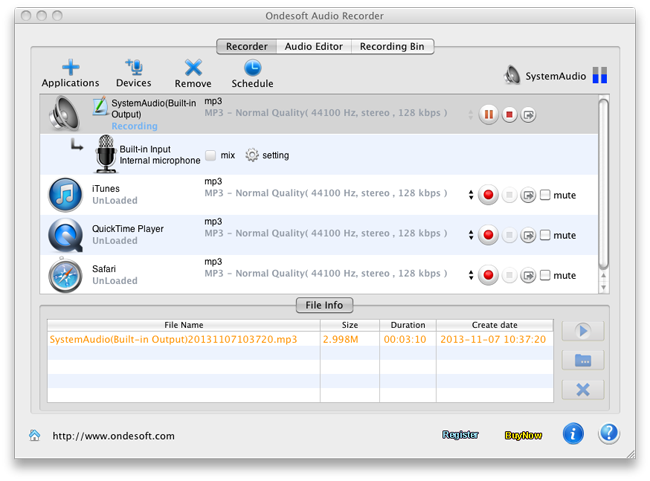Open microphone setting gear icon

252,155
